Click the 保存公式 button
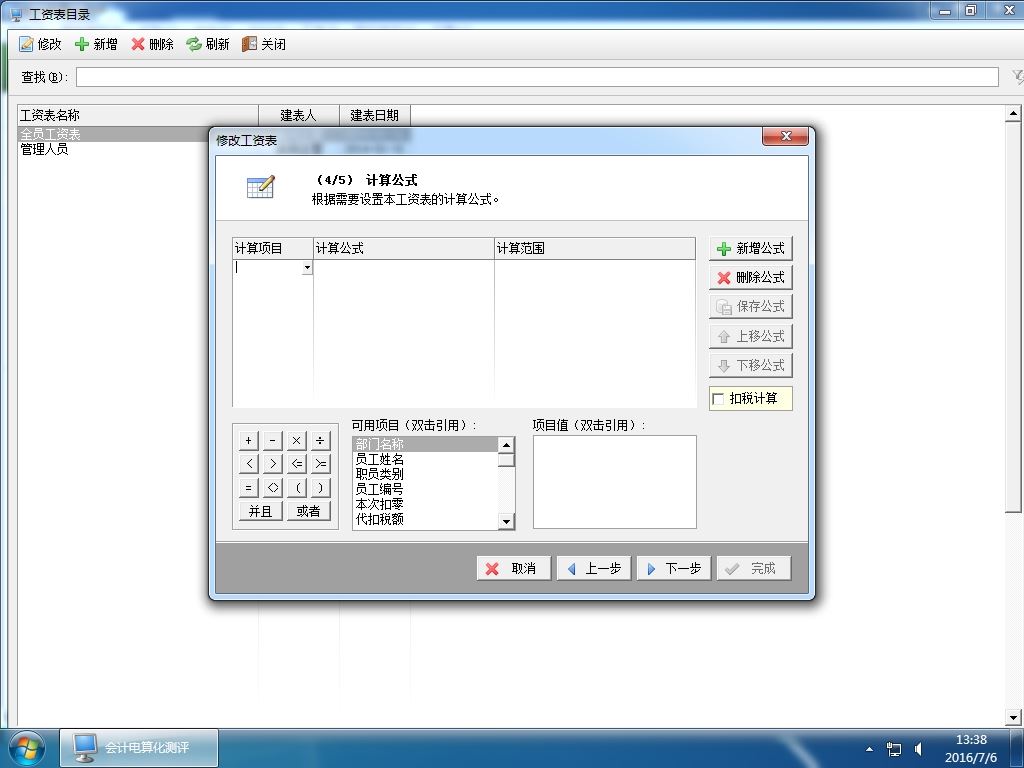Screen dimensions: 1024x768 point(751,306)
